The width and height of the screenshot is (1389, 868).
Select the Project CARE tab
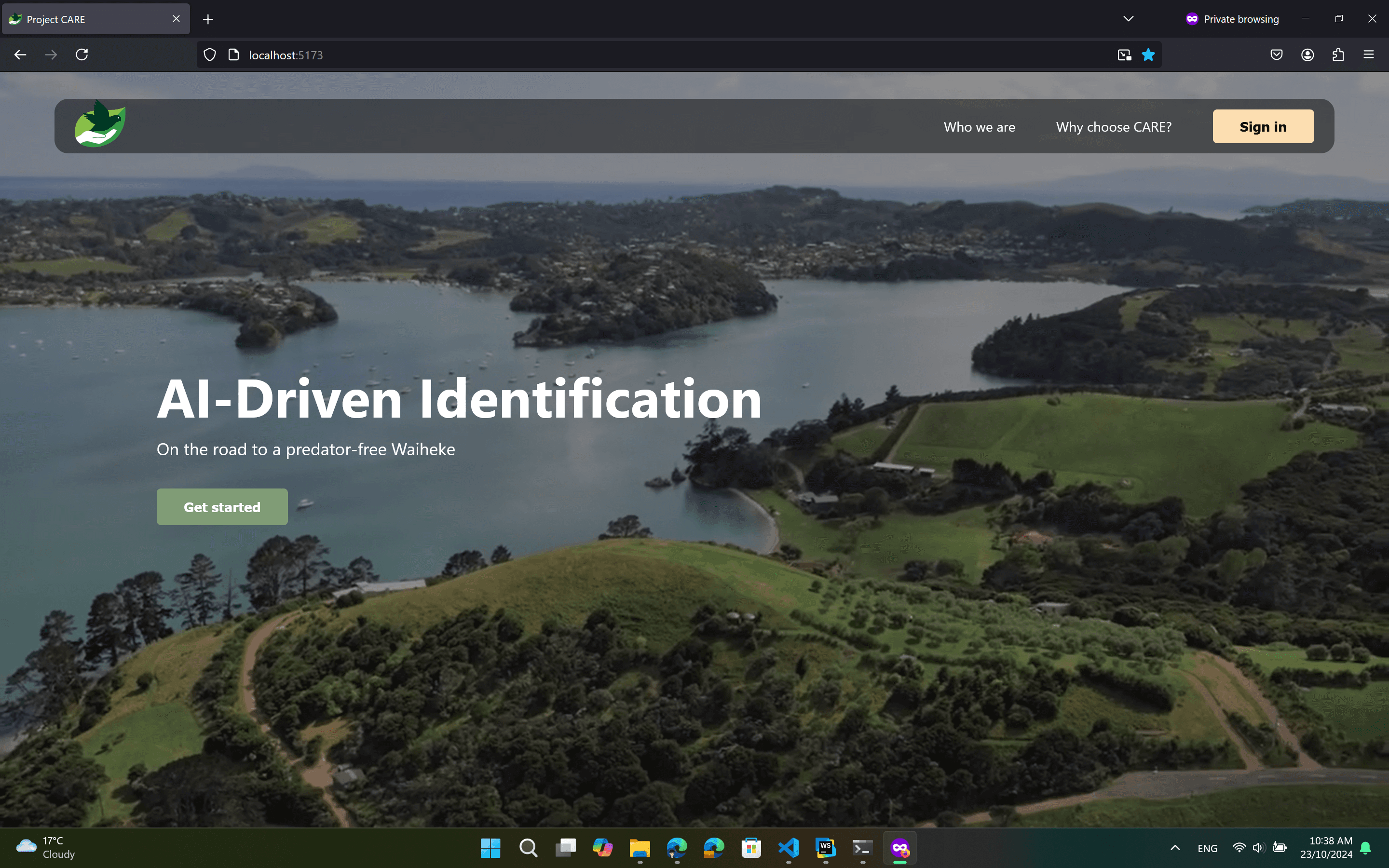(x=86, y=19)
